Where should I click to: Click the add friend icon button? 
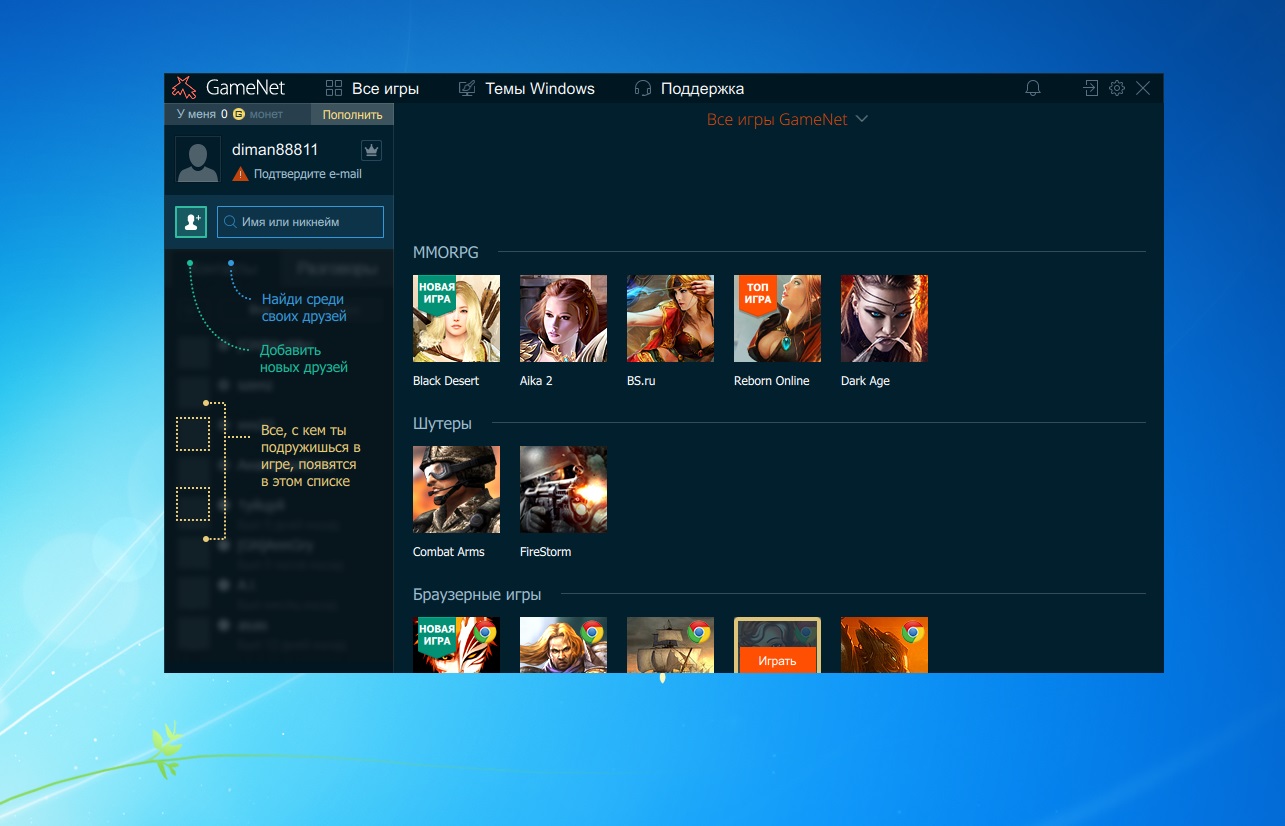[191, 222]
